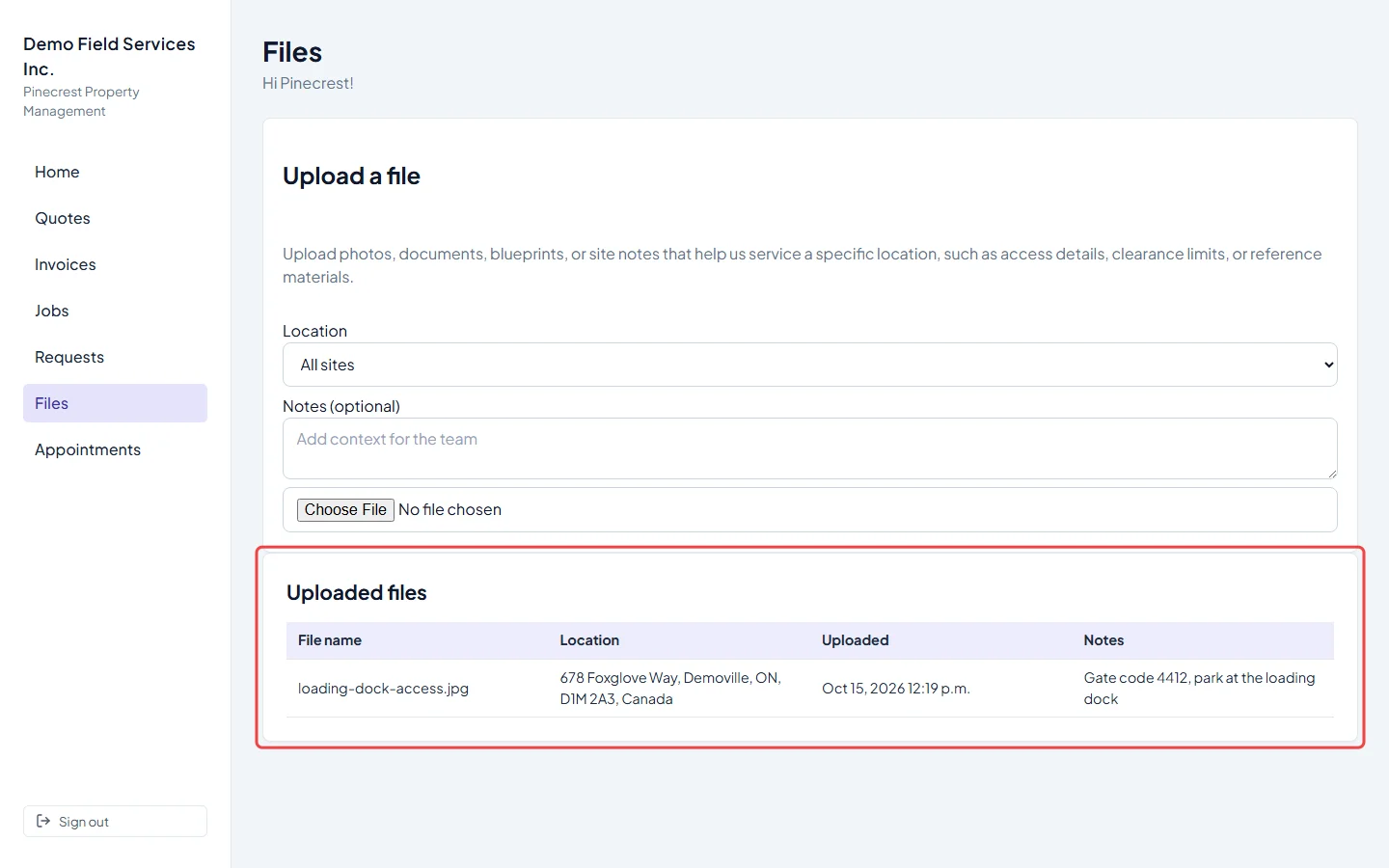Click the Hi Pinecrest! greeting
Screen dimensions: 1389x868
(308, 83)
